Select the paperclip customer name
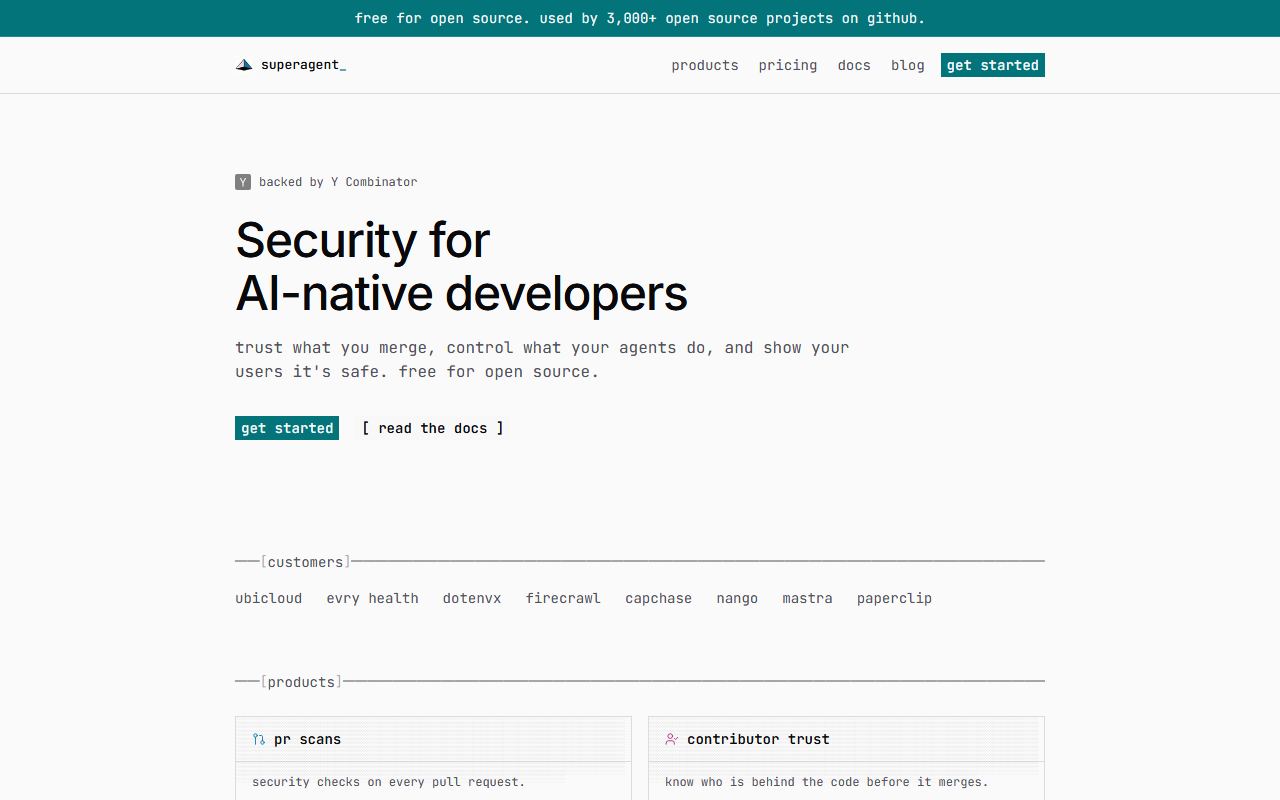 [x=894, y=598]
